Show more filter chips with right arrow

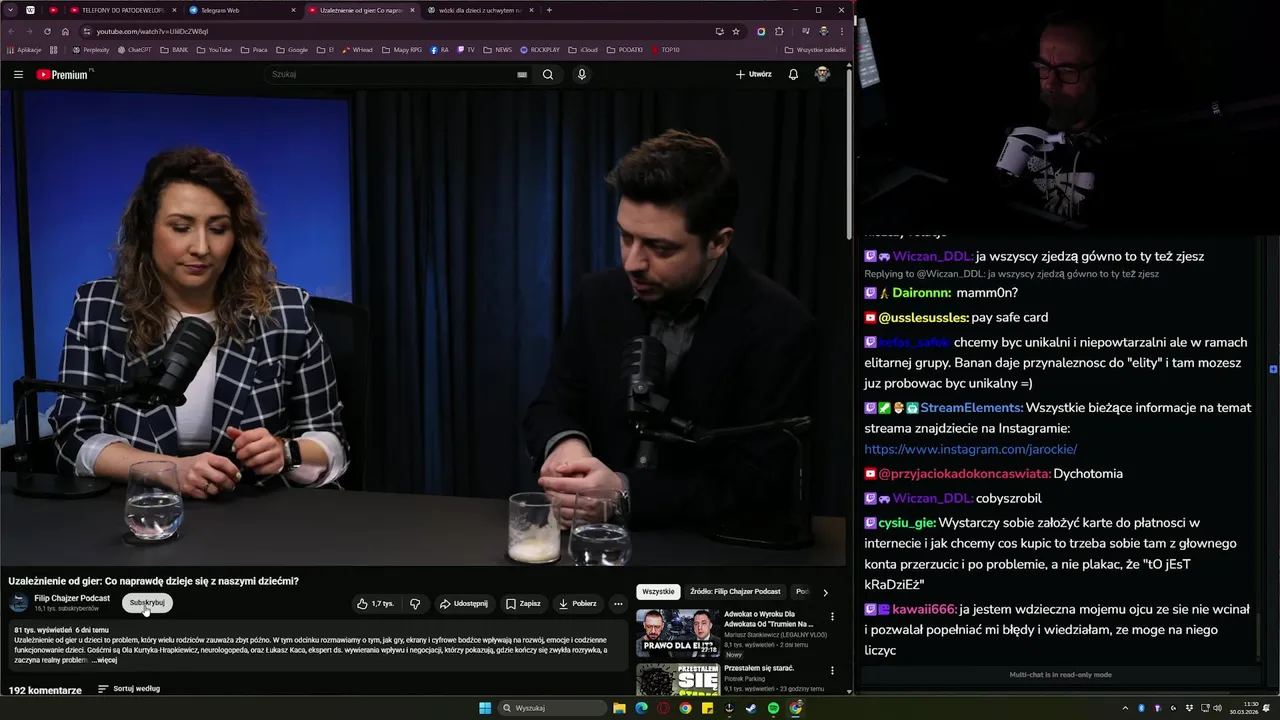825,592
